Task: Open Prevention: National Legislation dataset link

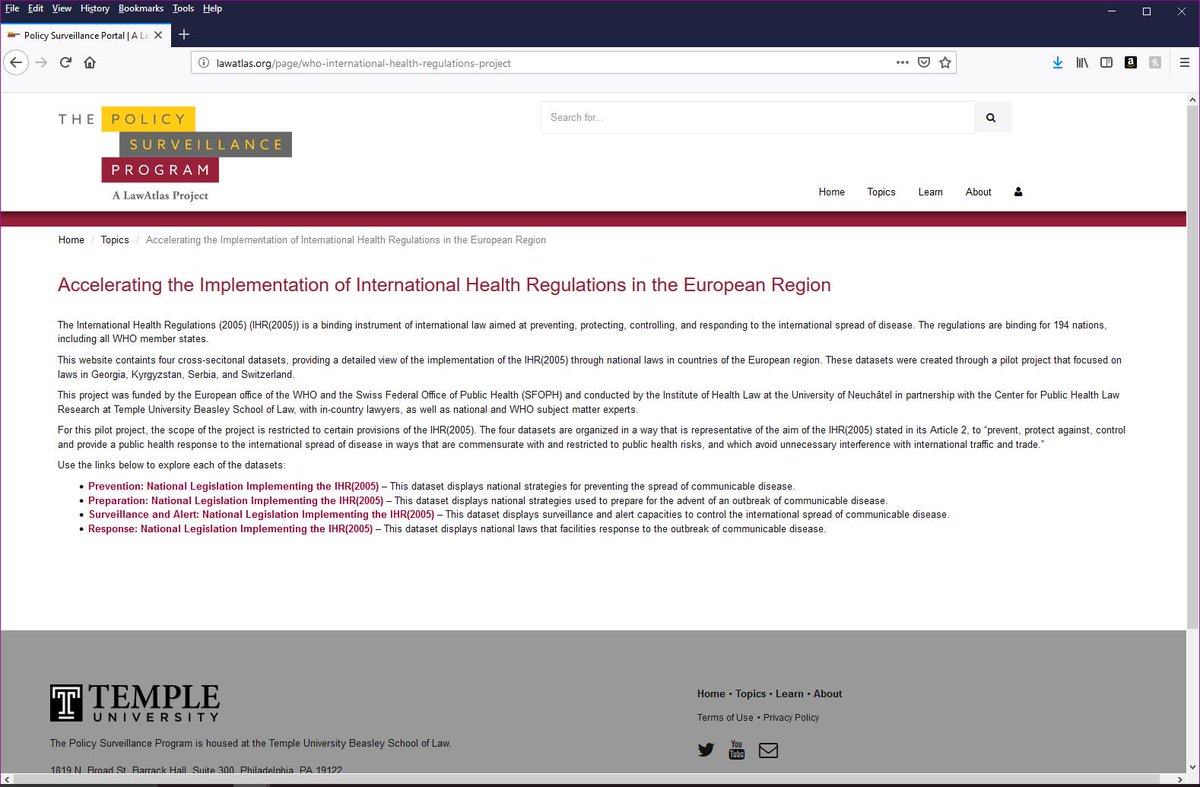Action: tap(233, 486)
